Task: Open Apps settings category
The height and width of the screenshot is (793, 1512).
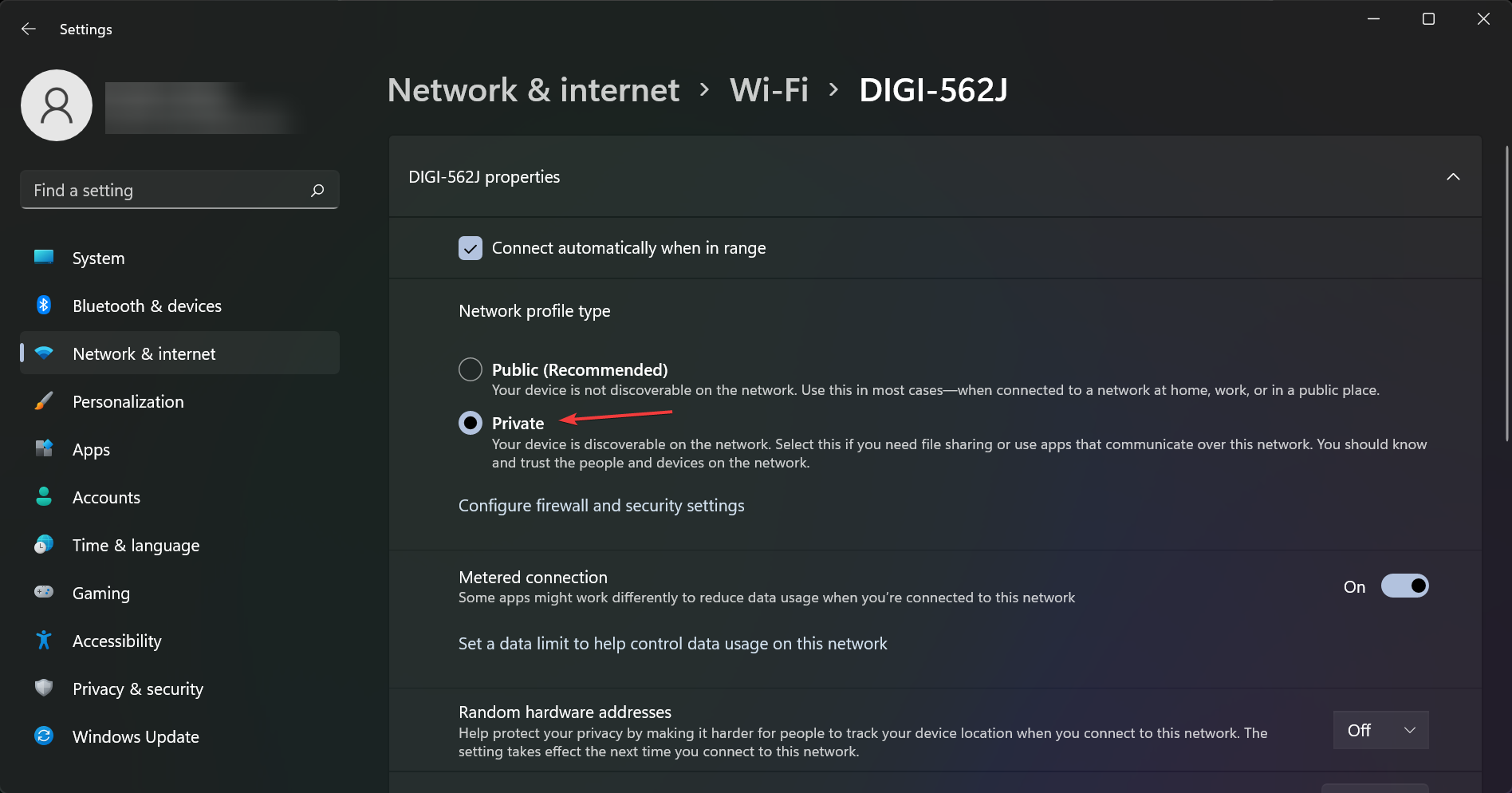Action: pyautogui.click(x=92, y=449)
